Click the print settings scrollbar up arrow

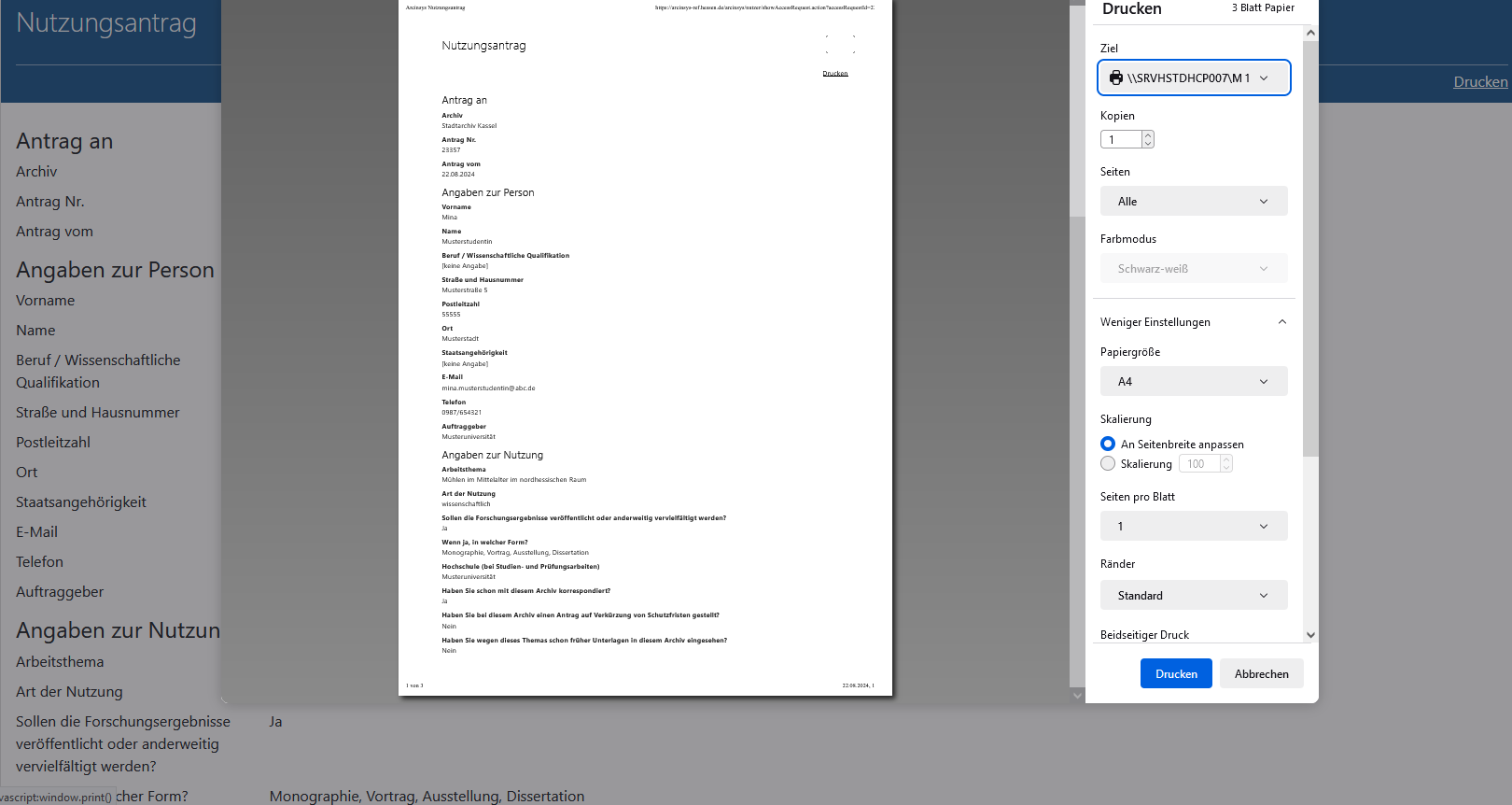pyautogui.click(x=1310, y=33)
